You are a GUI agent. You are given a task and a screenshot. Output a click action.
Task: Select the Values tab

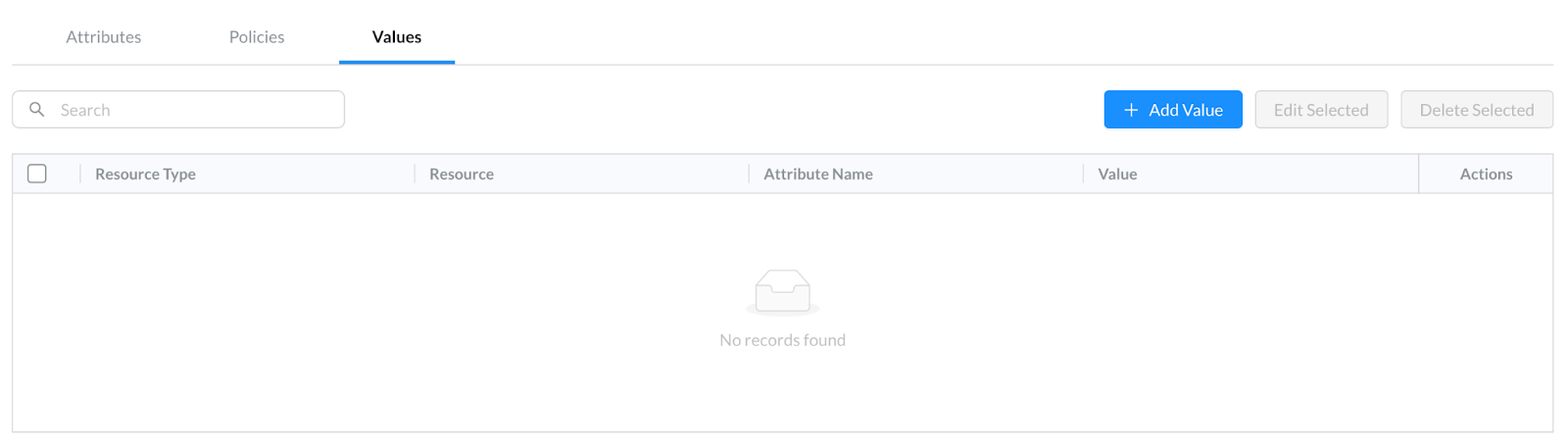point(397,36)
